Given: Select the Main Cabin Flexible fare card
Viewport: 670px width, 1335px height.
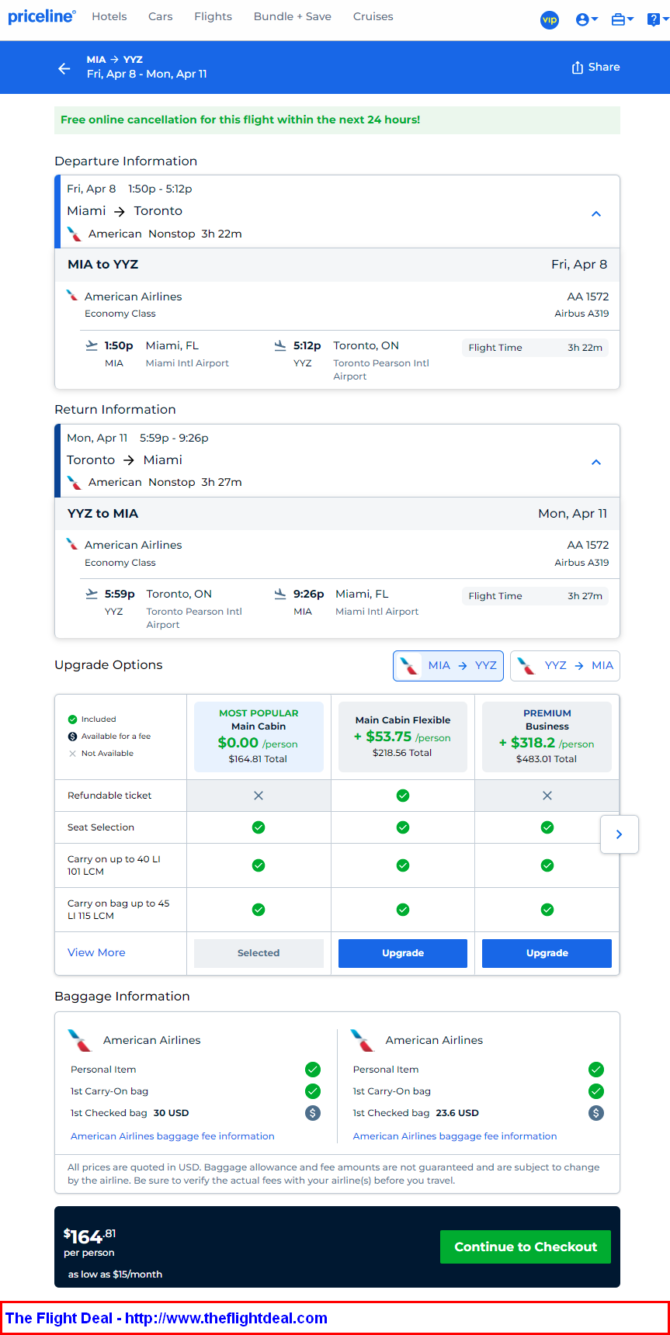Looking at the screenshot, I should (x=403, y=736).
